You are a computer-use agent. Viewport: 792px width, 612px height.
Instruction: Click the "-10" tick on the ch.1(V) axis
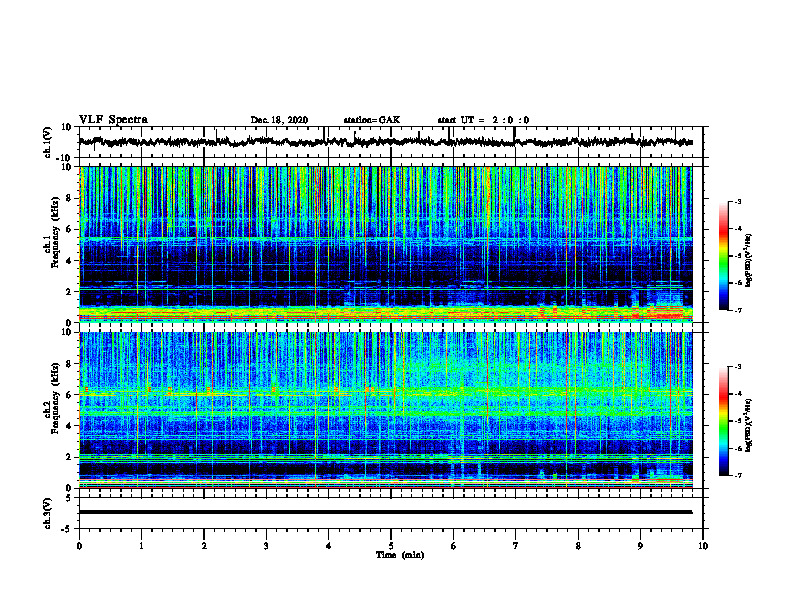[x=65, y=158]
